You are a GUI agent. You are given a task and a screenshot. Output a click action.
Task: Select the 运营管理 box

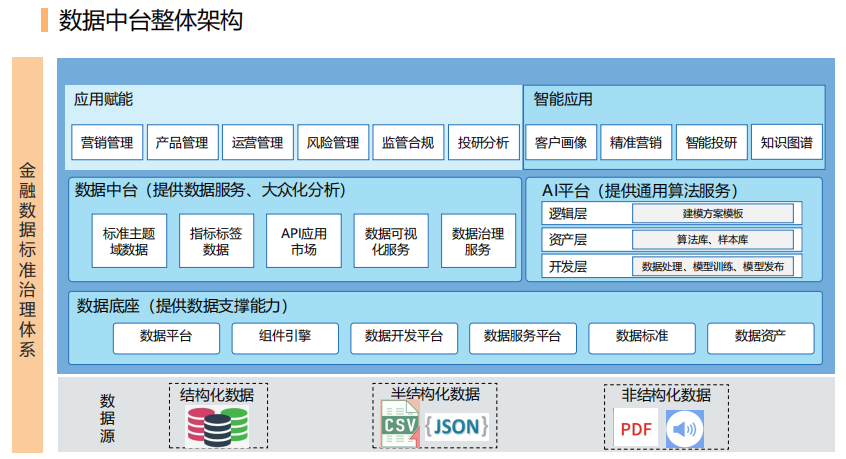[x=258, y=142]
